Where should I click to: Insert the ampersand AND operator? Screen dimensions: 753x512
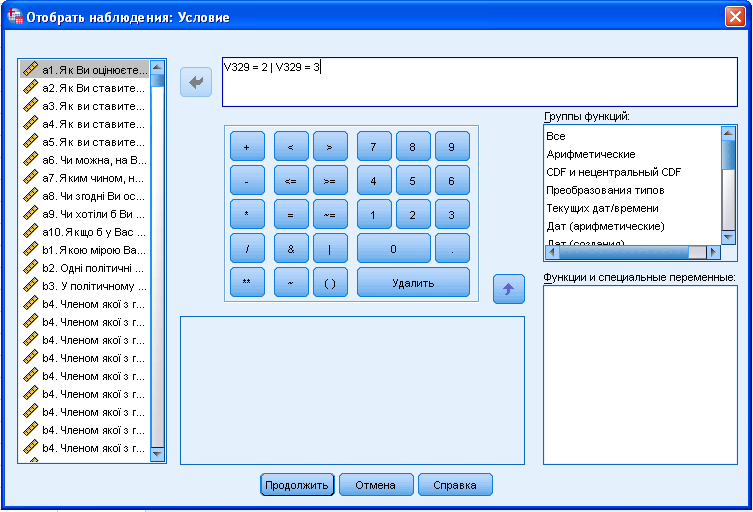coord(290,248)
